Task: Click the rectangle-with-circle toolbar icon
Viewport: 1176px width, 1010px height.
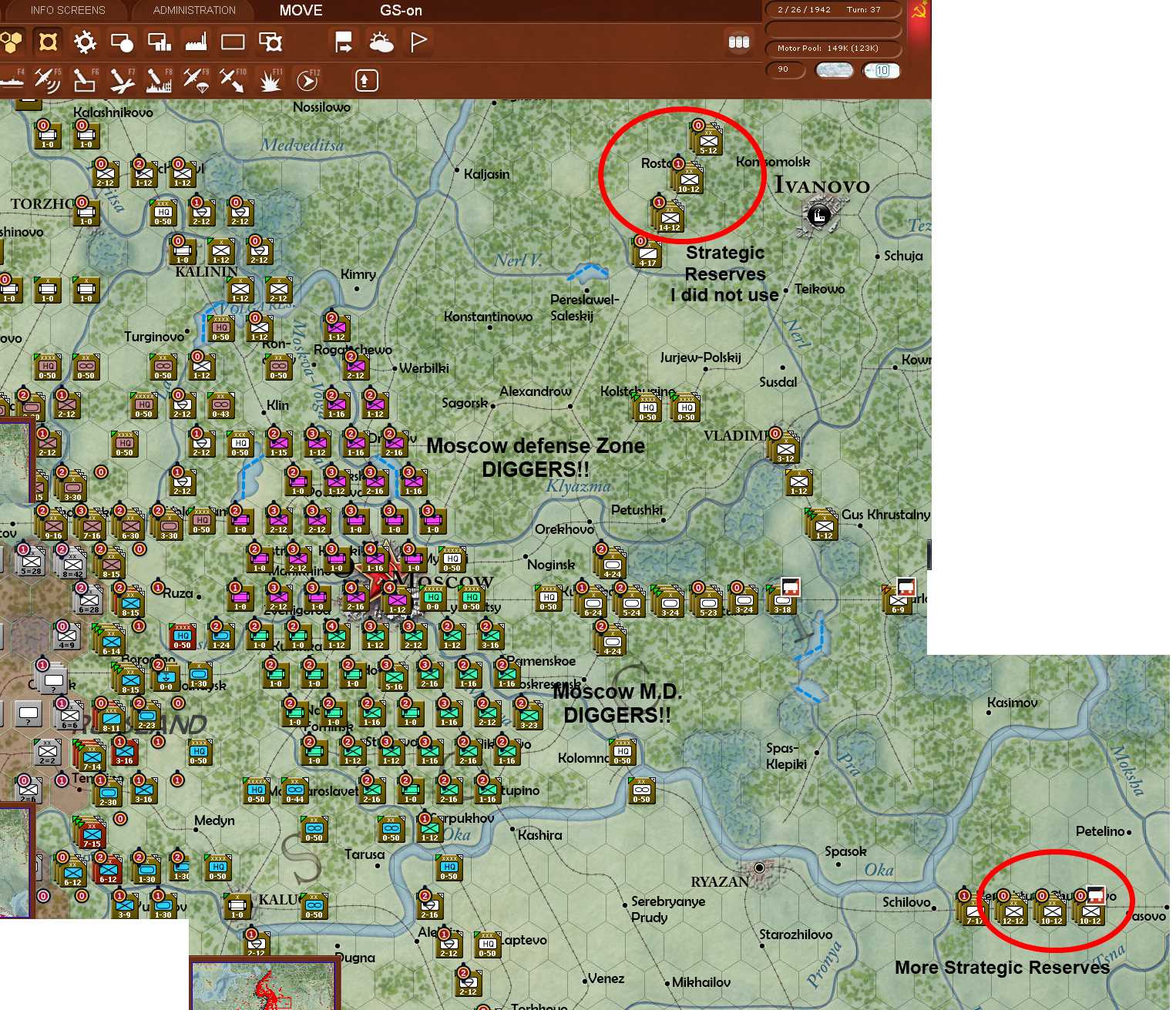Action: pos(122,42)
